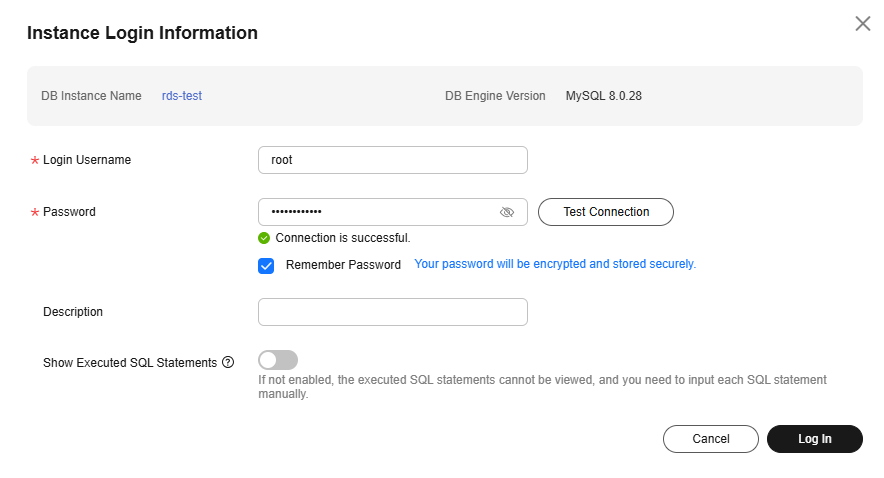This screenshot has width=884, height=478.
Task: Focus the Password input field
Action: click(x=393, y=212)
